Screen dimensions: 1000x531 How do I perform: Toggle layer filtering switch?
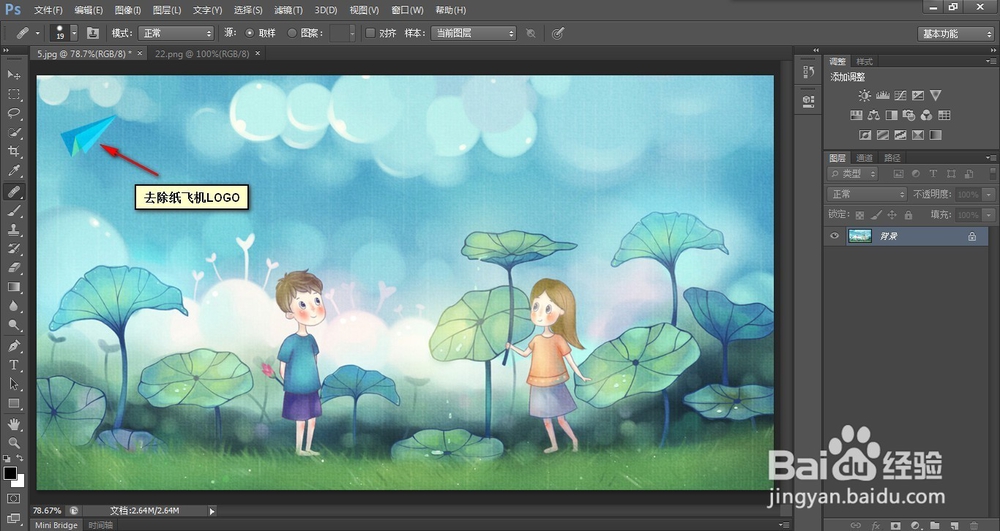pos(992,173)
